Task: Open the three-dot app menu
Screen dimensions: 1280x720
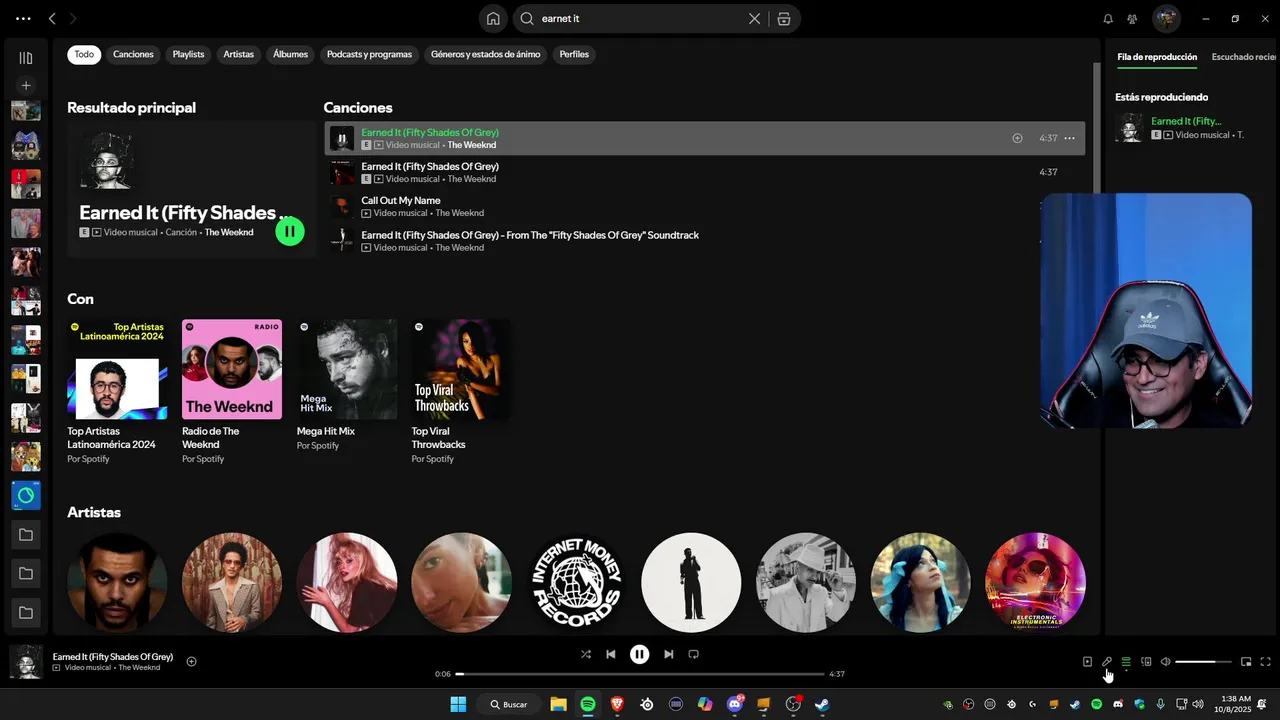Action: (23, 18)
